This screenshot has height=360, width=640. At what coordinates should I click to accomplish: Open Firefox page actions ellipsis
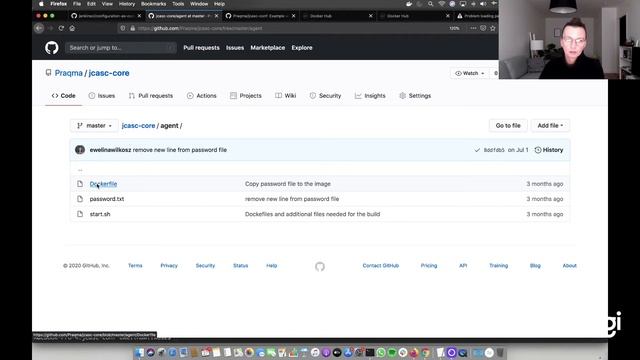tap(473, 28)
